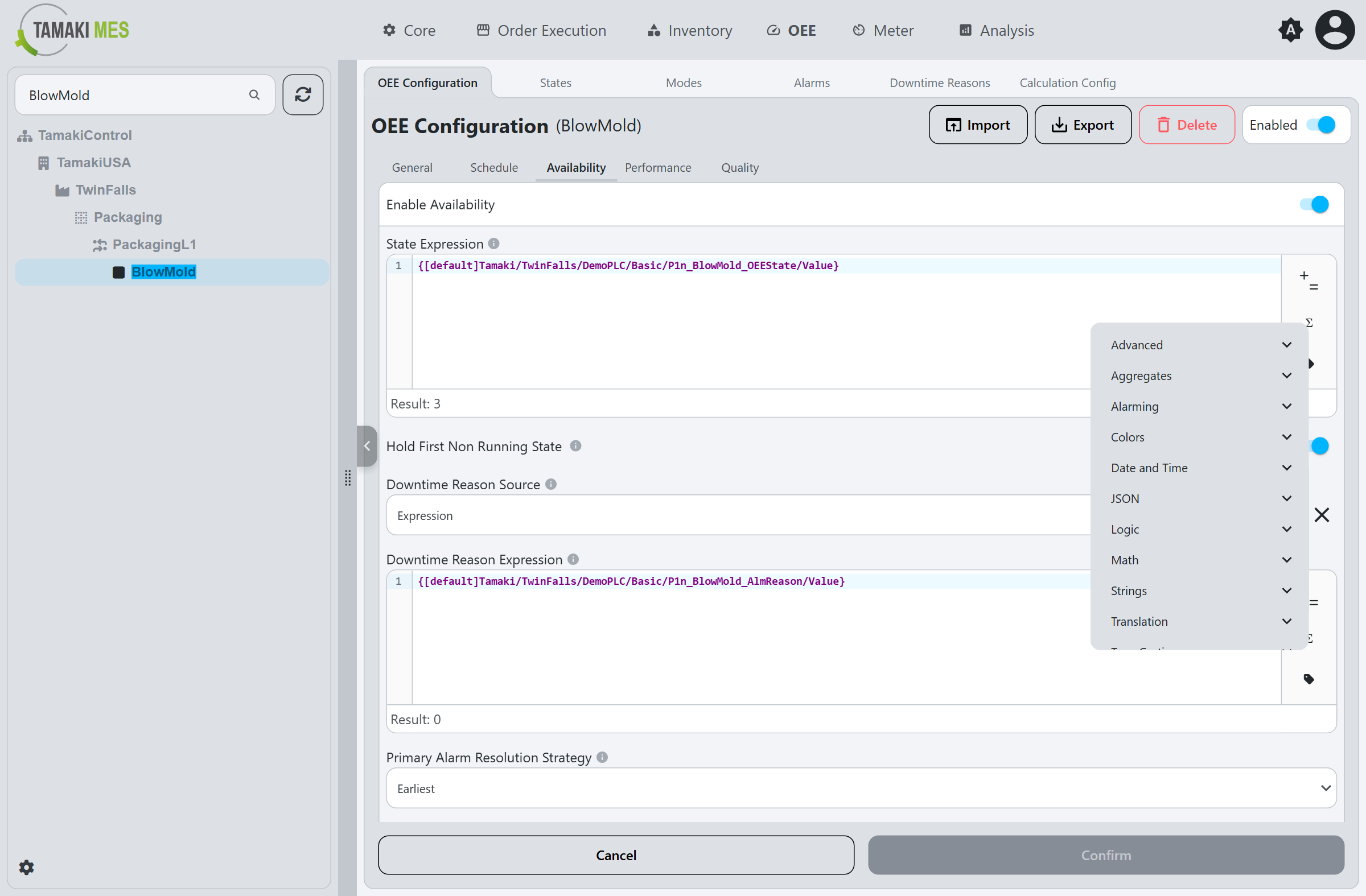The height and width of the screenshot is (896, 1366).
Task: Open sidebar settings gear
Action: click(26, 867)
